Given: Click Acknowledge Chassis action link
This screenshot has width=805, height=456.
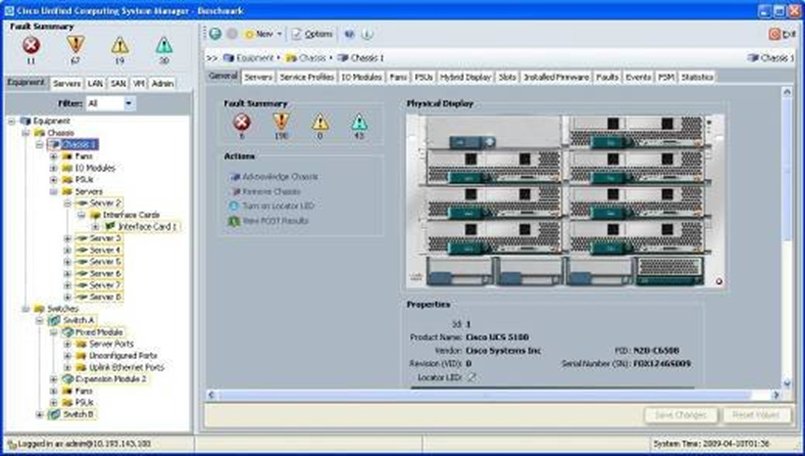Looking at the screenshot, I should pos(274,177).
